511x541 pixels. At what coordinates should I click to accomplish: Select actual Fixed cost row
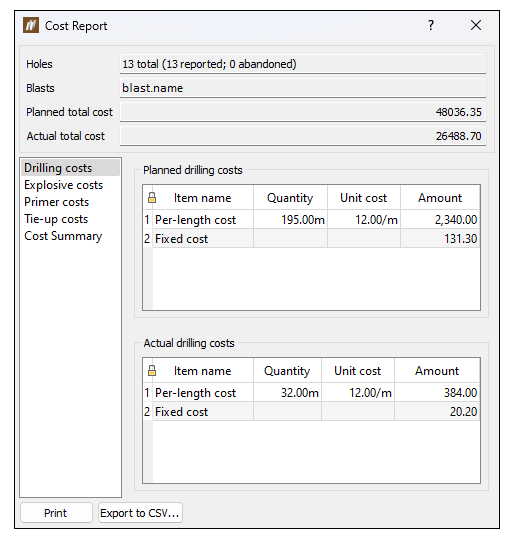click(x=312, y=412)
